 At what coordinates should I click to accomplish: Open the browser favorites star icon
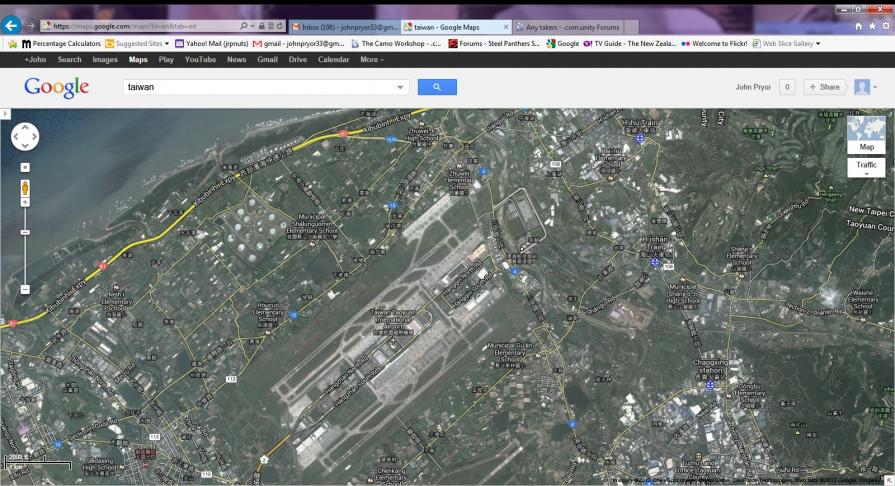pyautogui.click(x=872, y=26)
